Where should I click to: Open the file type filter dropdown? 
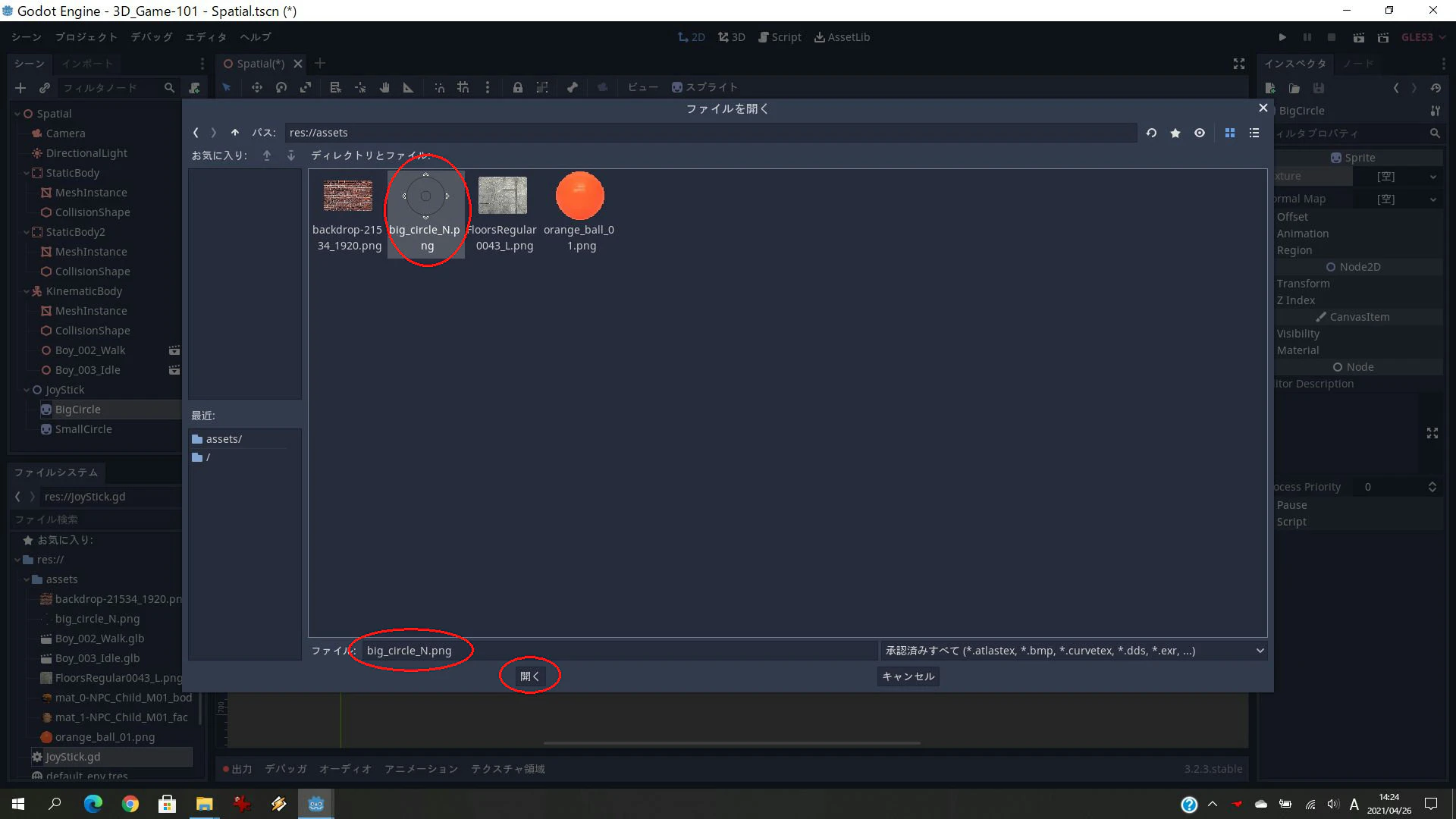point(1074,651)
